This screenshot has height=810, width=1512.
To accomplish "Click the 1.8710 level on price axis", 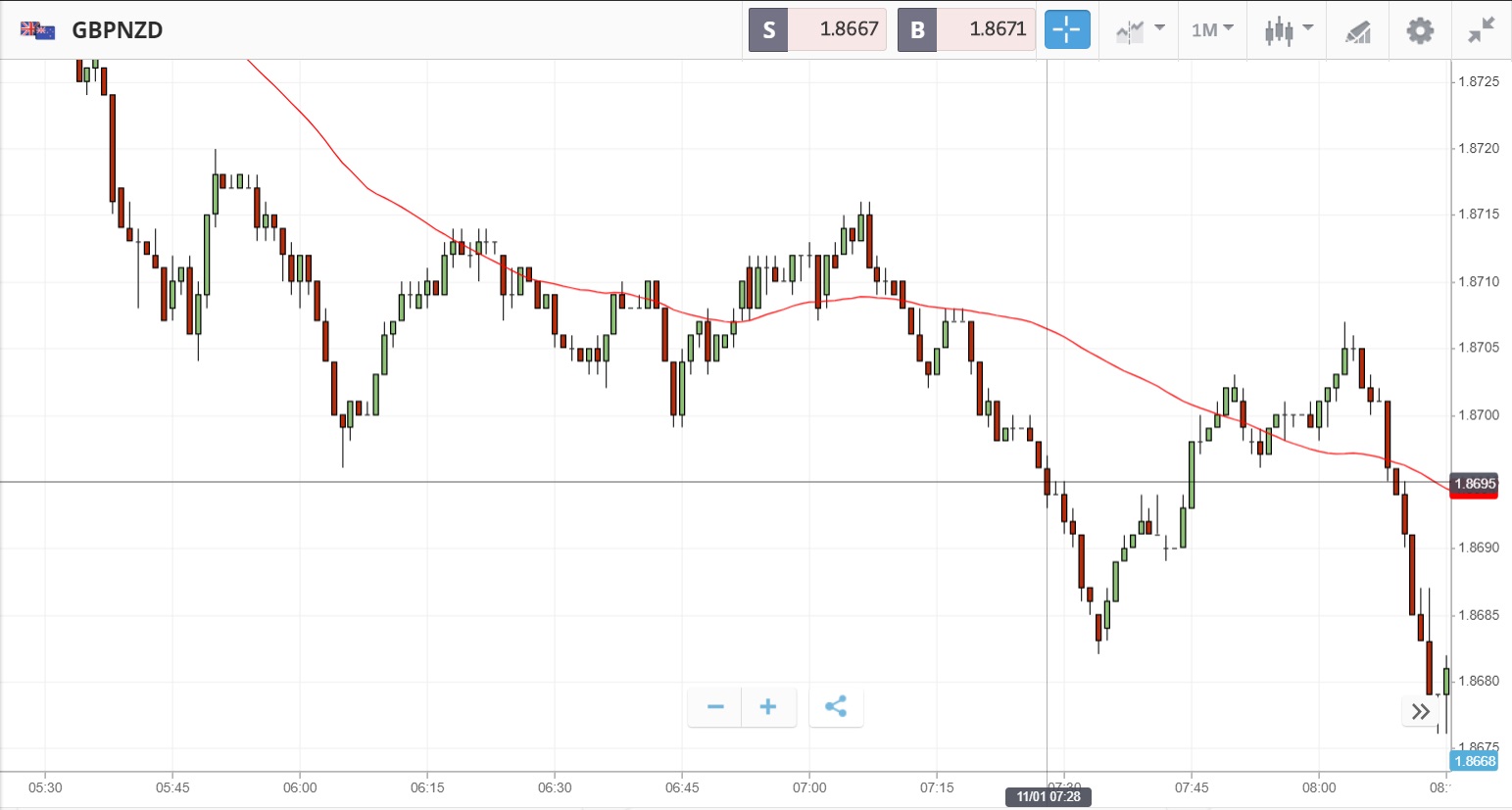I will pyautogui.click(x=1478, y=282).
